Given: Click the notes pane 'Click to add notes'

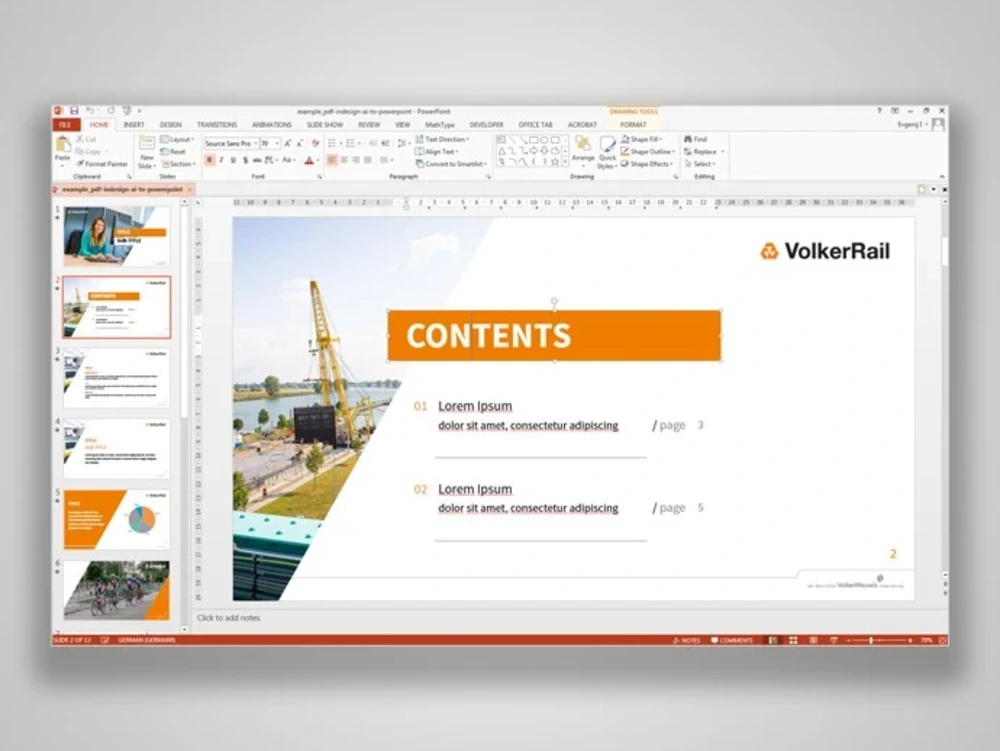Looking at the screenshot, I should point(228,618).
